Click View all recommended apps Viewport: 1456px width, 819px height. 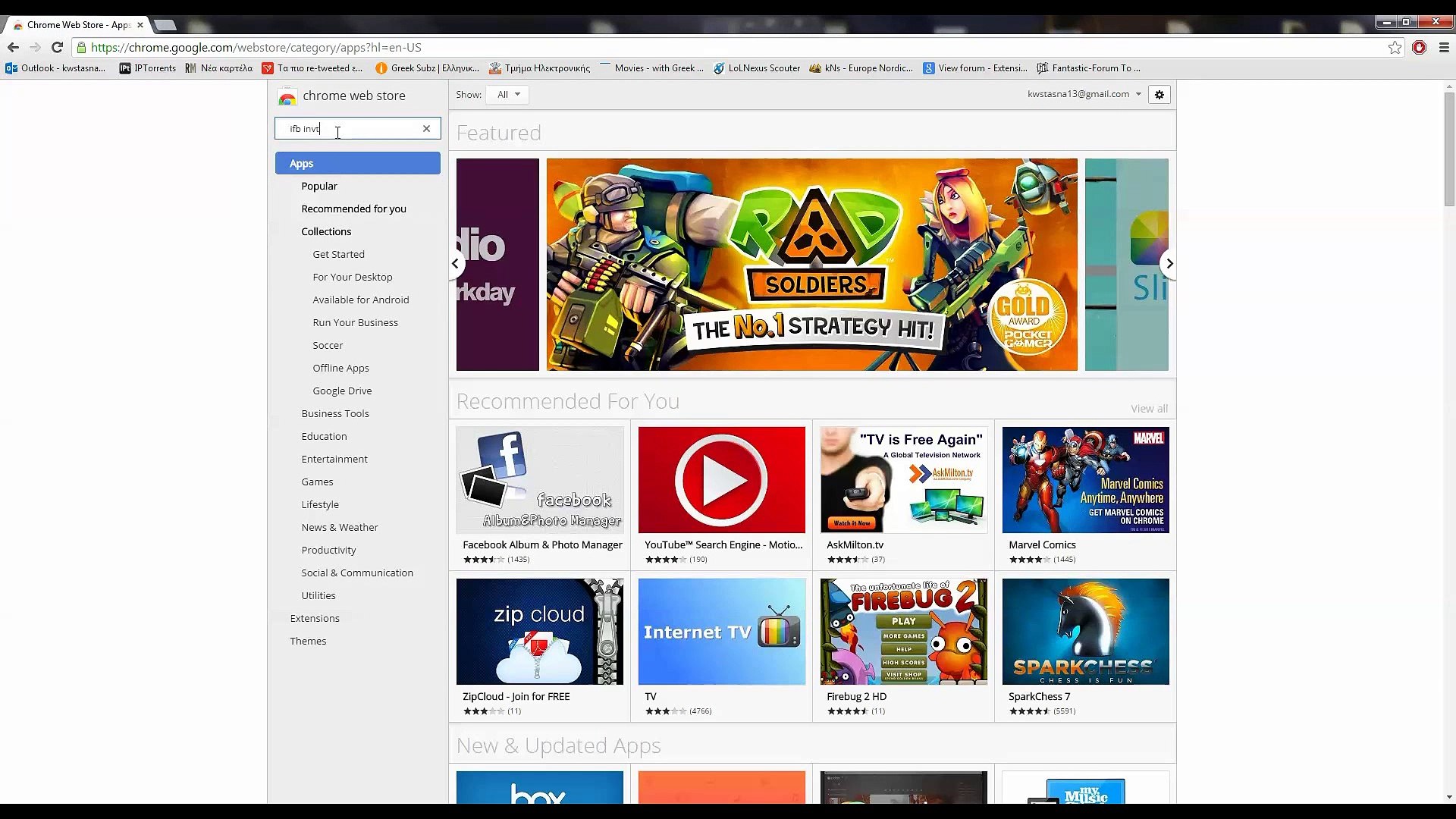(1148, 408)
